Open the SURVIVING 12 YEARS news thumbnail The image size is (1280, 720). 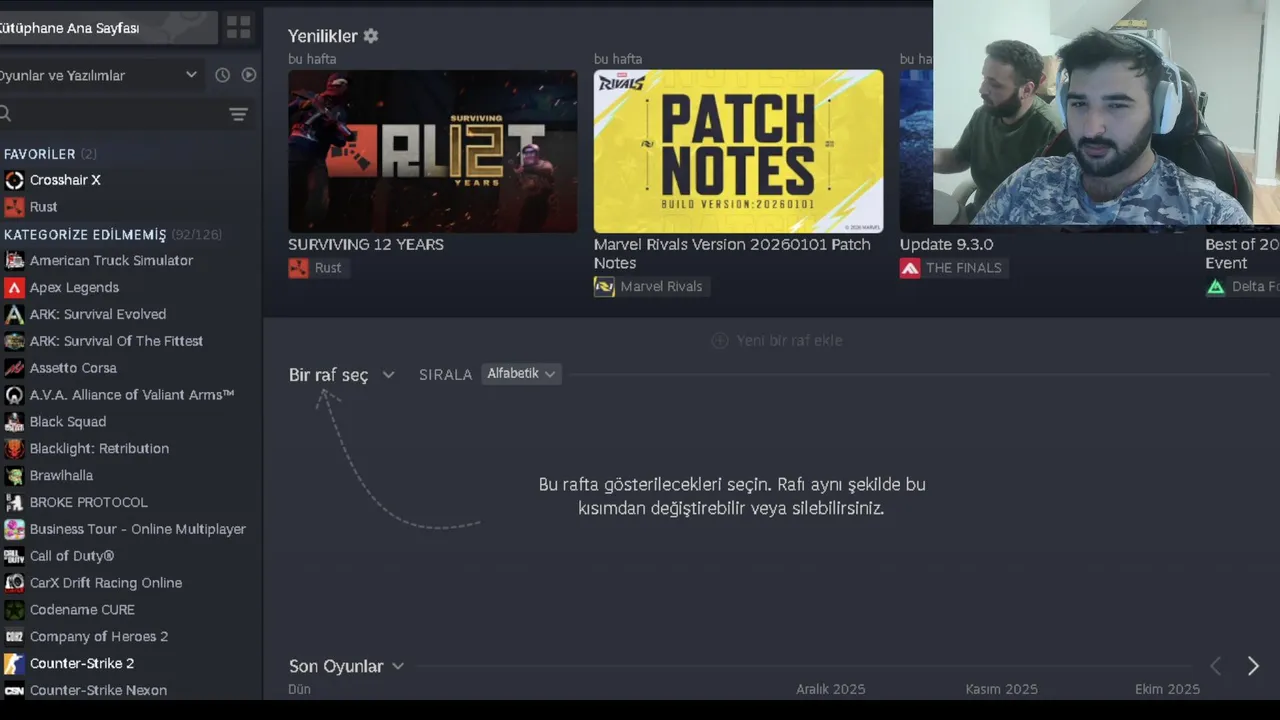click(433, 151)
